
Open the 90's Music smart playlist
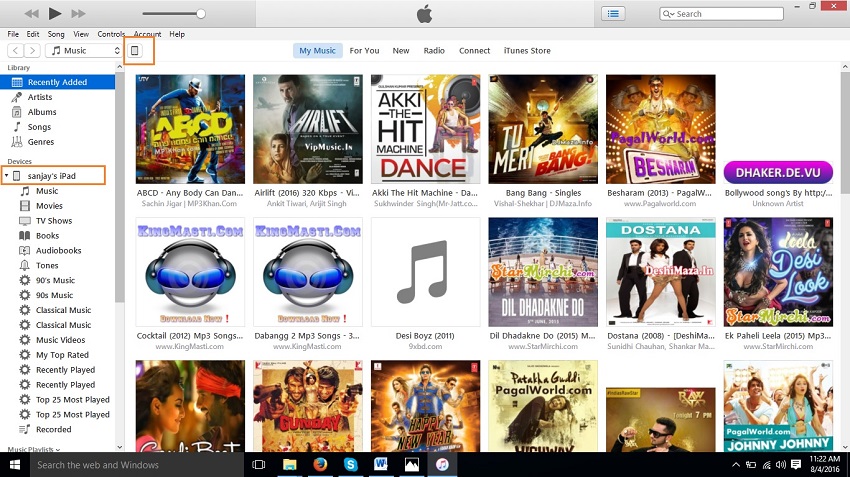click(x=55, y=281)
